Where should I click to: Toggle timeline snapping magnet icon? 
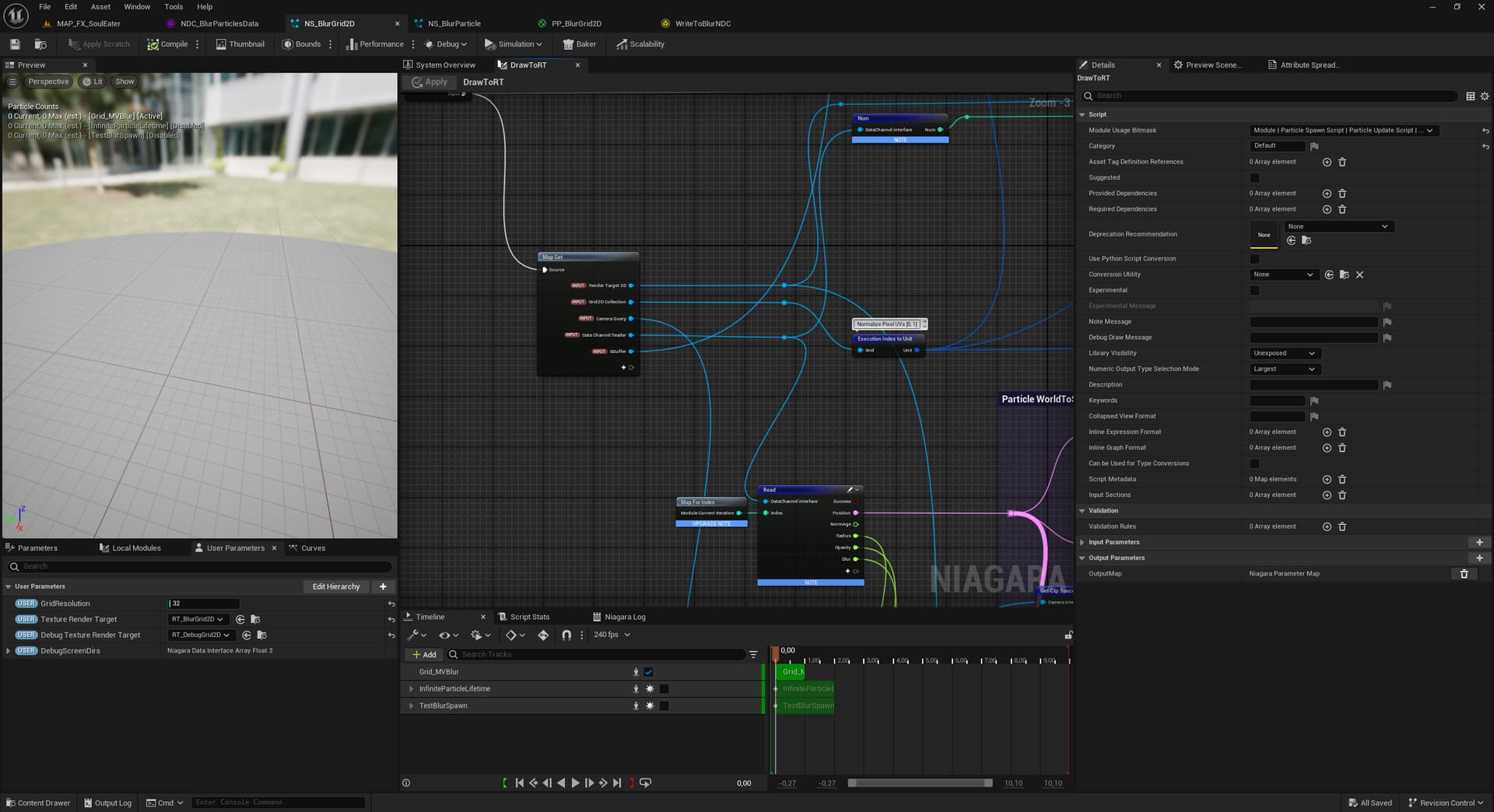tap(566, 635)
